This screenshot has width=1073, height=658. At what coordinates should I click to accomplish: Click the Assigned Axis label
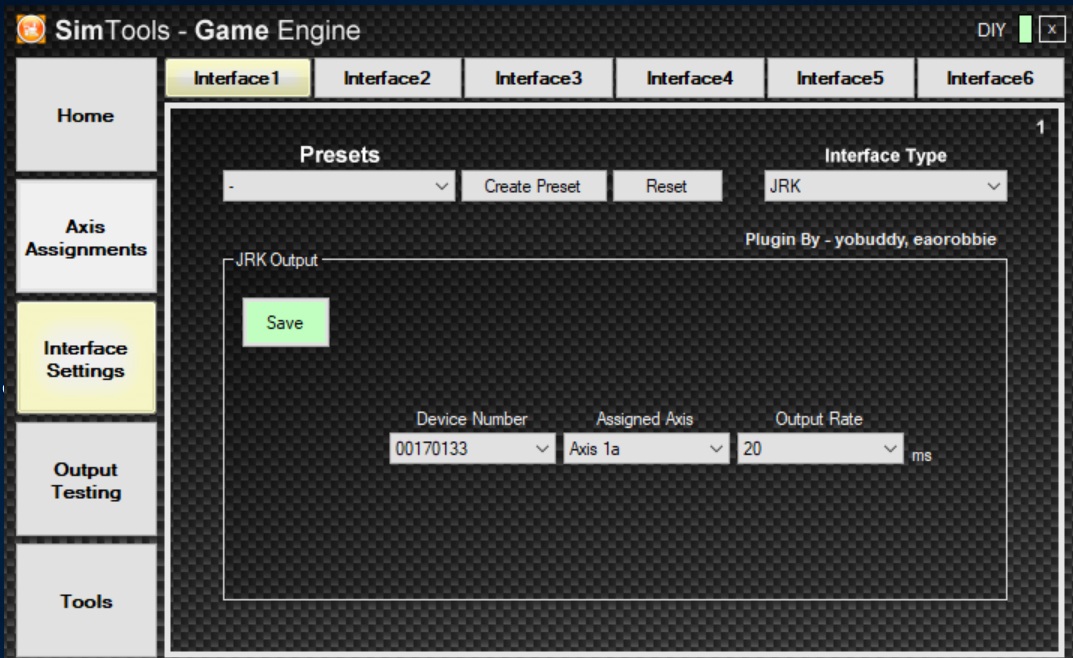pyautogui.click(x=645, y=419)
